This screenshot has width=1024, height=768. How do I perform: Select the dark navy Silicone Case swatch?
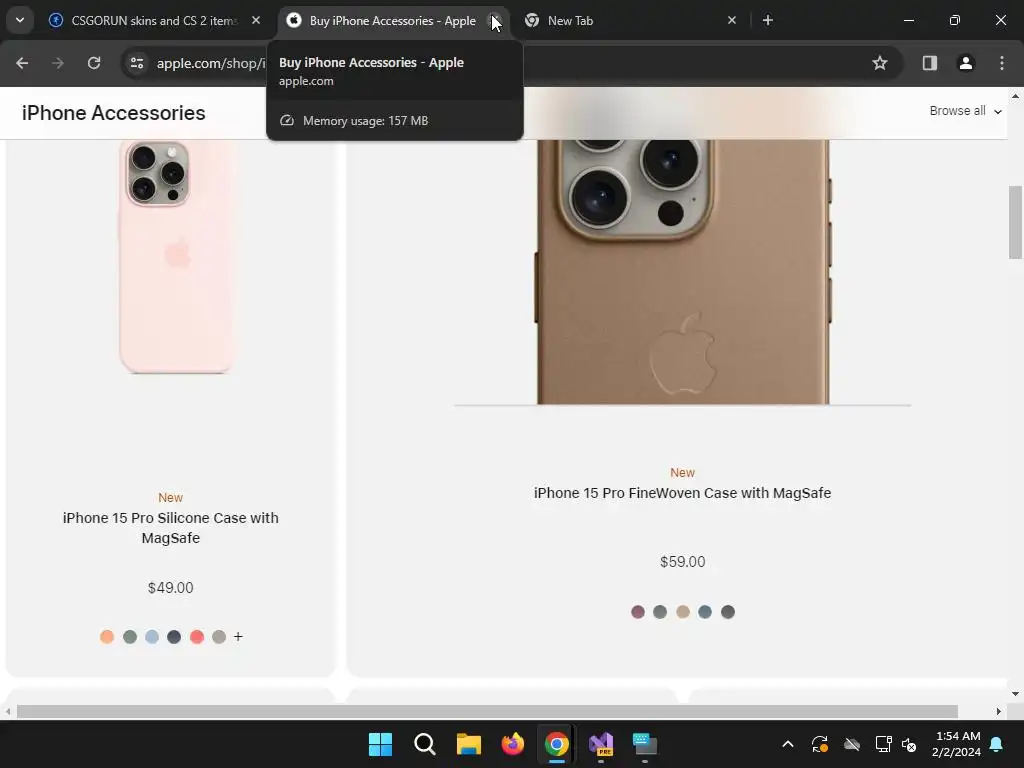(174, 637)
